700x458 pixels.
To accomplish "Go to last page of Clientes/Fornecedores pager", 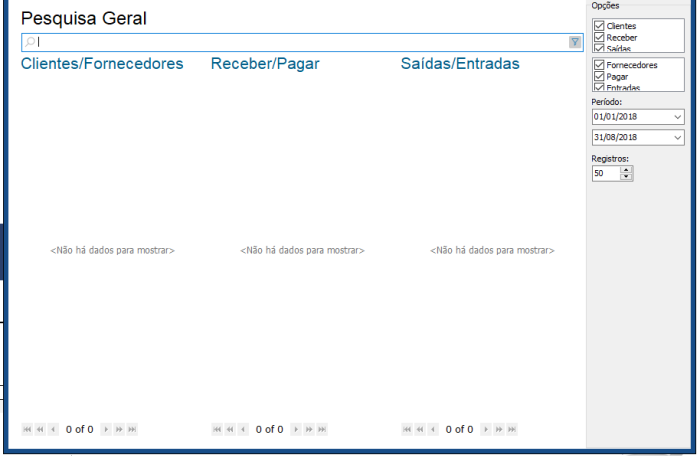I will click(132, 429).
